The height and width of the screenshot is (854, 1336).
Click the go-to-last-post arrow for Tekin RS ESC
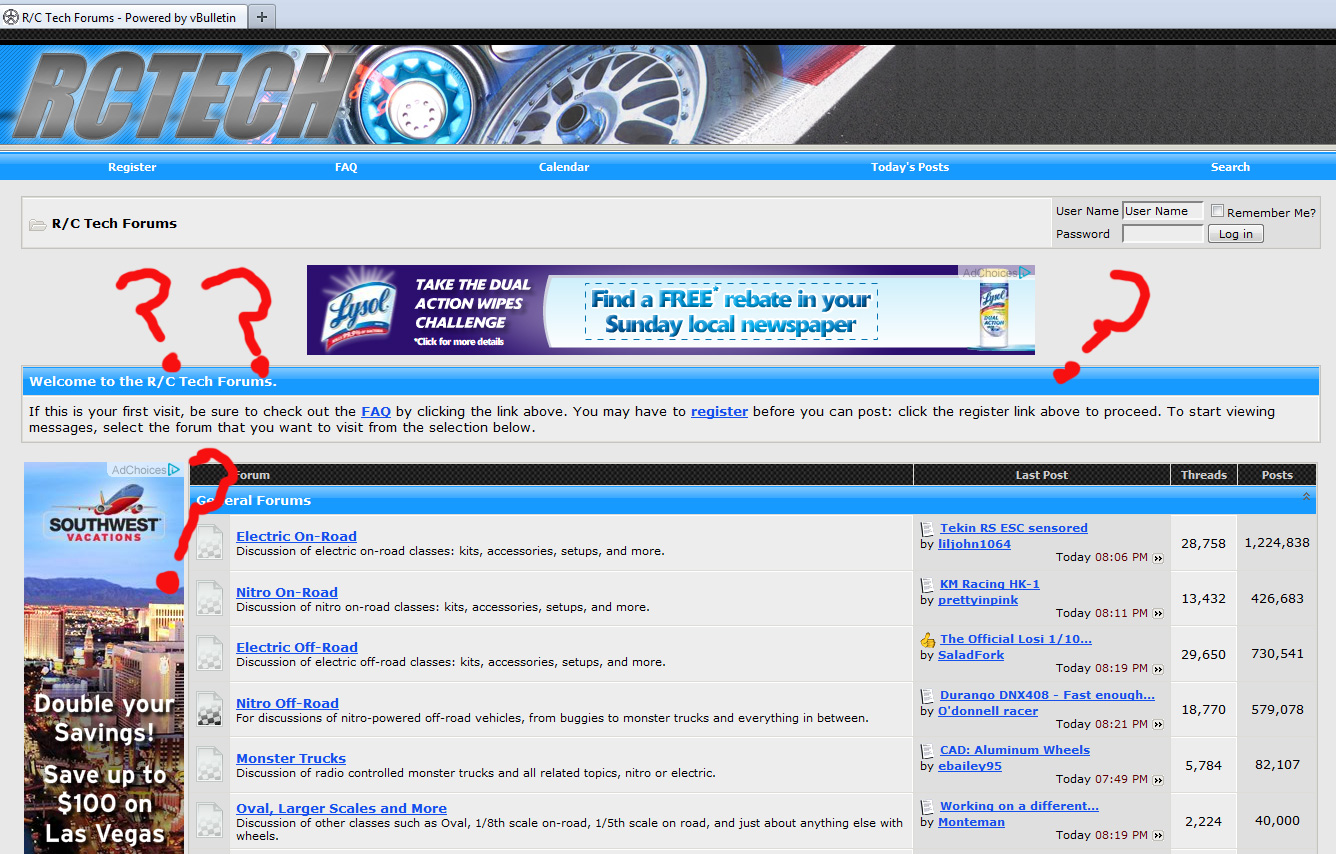pyautogui.click(x=1159, y=558)
